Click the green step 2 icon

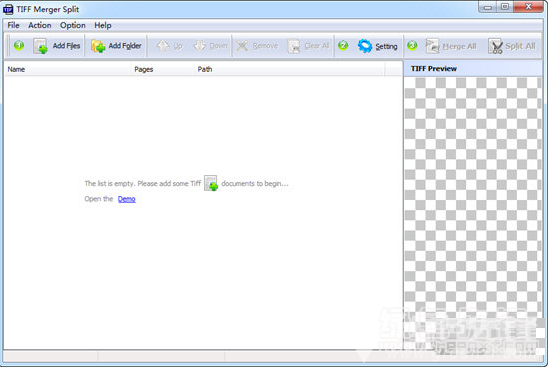[343, 45]
